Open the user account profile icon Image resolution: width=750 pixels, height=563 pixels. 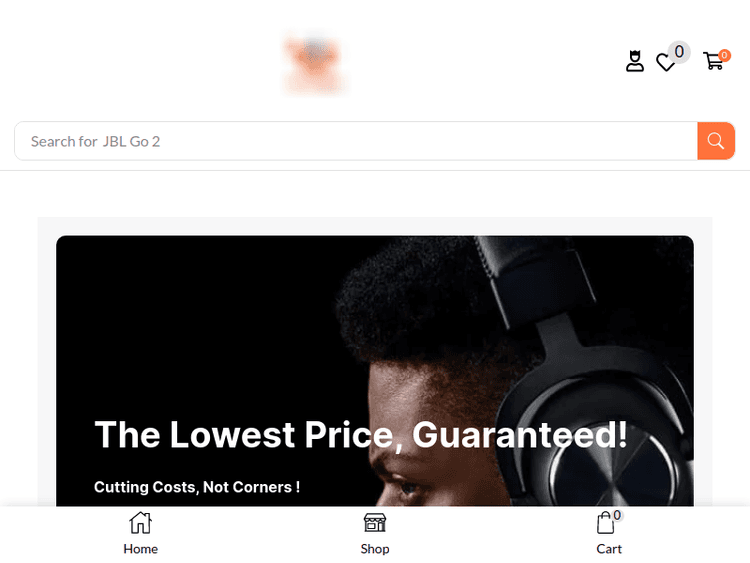(635, 61)
